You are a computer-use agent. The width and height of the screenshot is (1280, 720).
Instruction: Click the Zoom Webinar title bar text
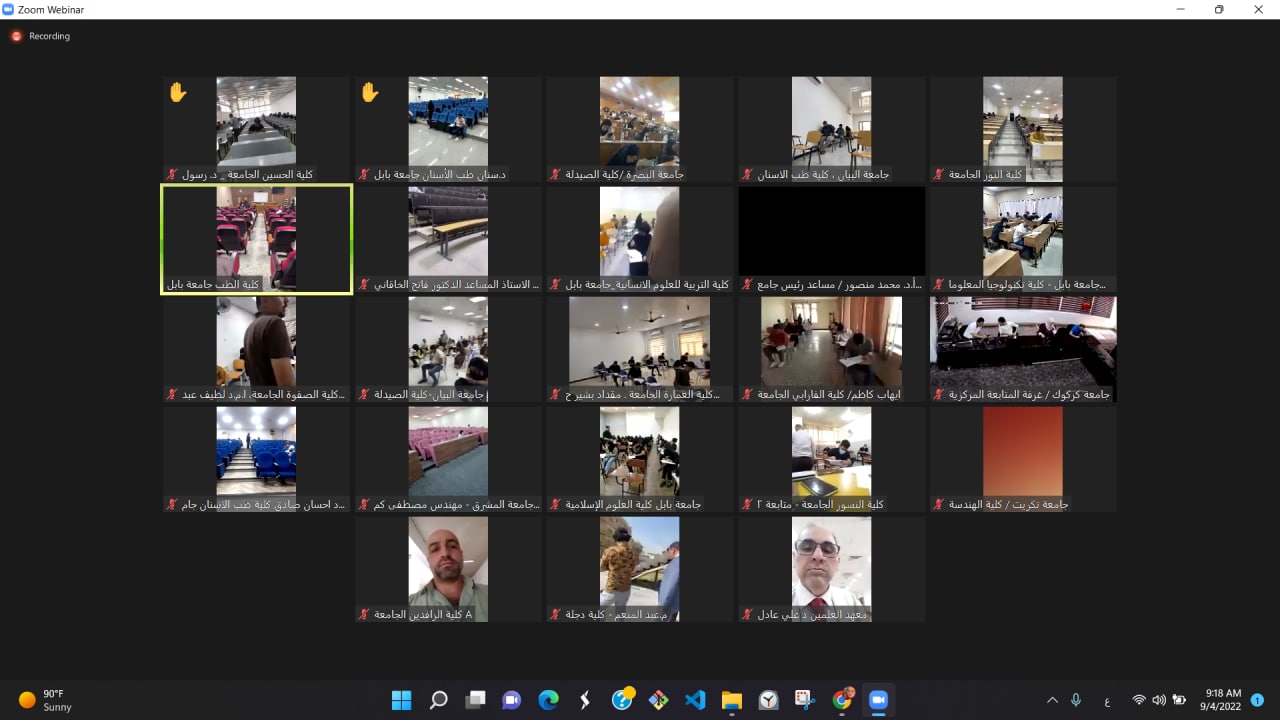click(50, 9)
